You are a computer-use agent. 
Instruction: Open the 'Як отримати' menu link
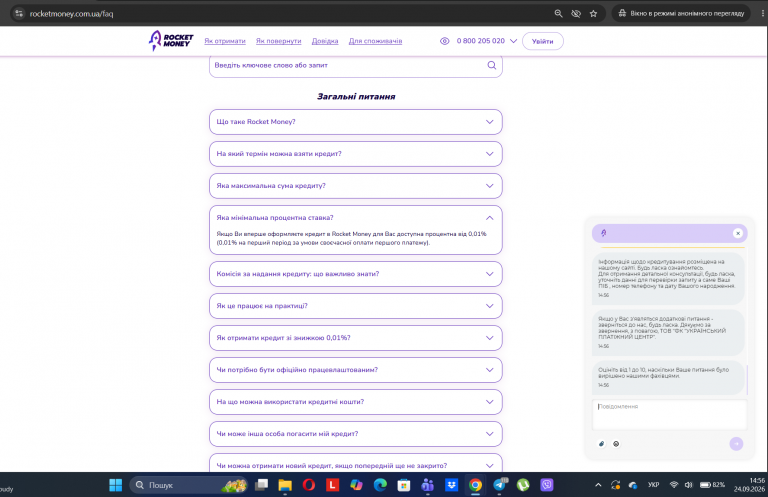click(225, 41)
